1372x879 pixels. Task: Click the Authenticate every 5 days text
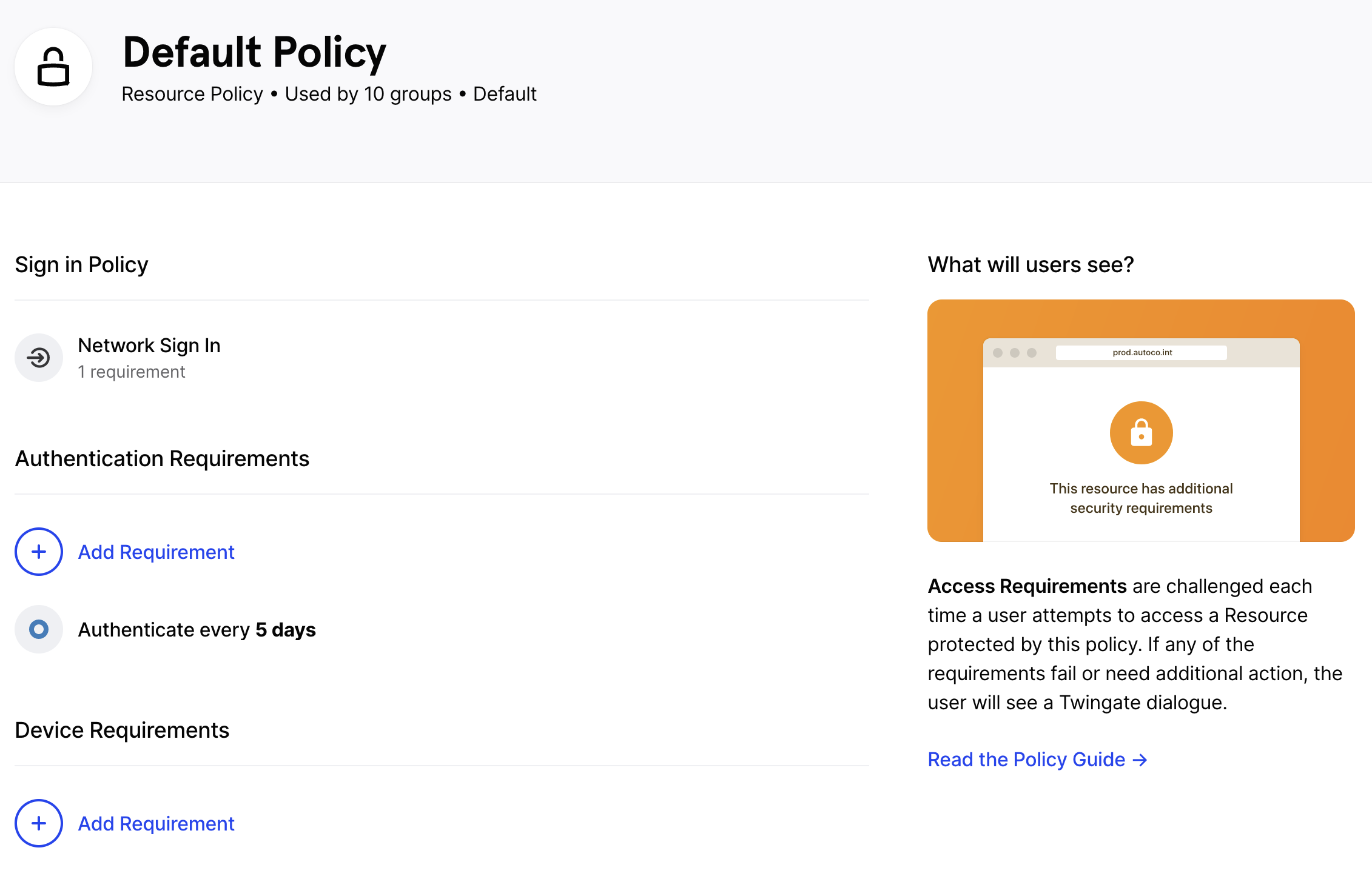point(197,630)
